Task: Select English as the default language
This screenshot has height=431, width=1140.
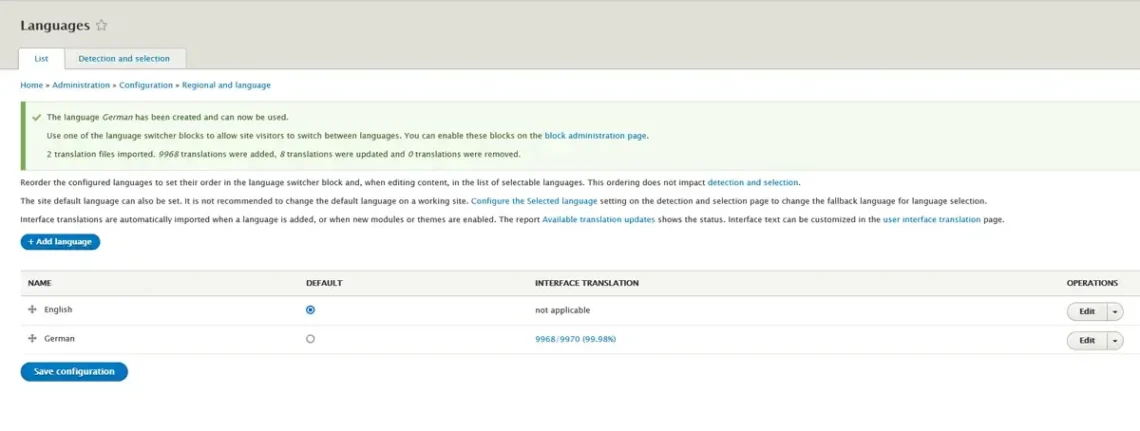Action: (x=310, y=310)
